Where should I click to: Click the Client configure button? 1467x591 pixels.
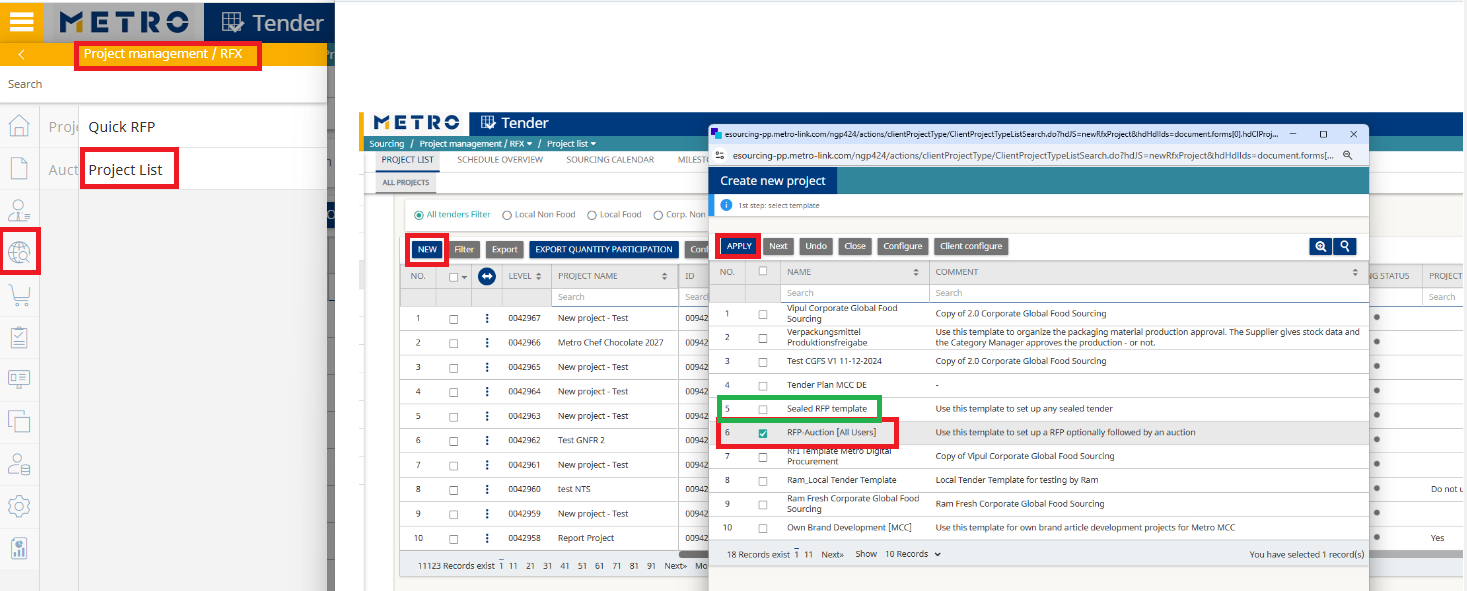971,246
